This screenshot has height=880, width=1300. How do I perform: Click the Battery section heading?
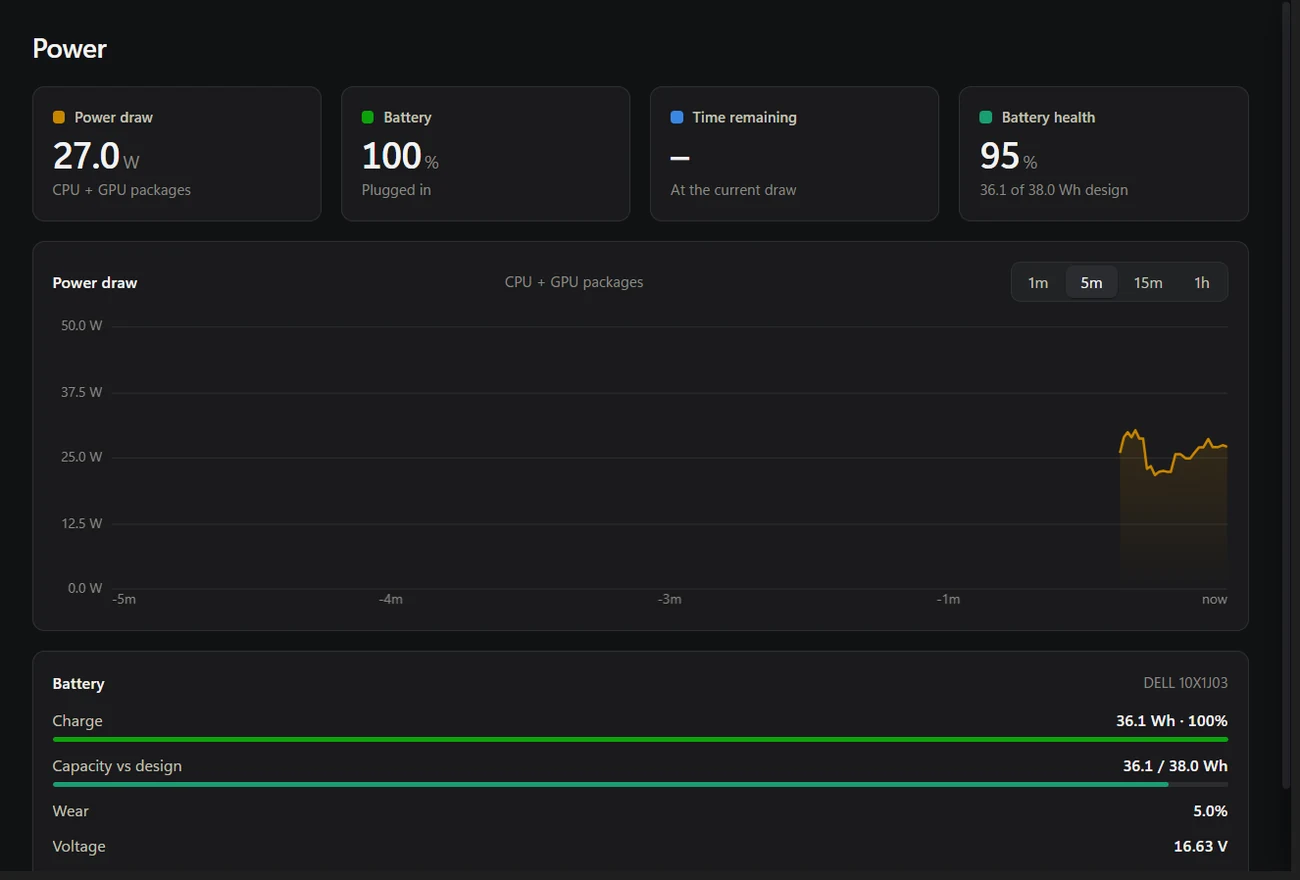pyautogui.click(x=79, y=684)
